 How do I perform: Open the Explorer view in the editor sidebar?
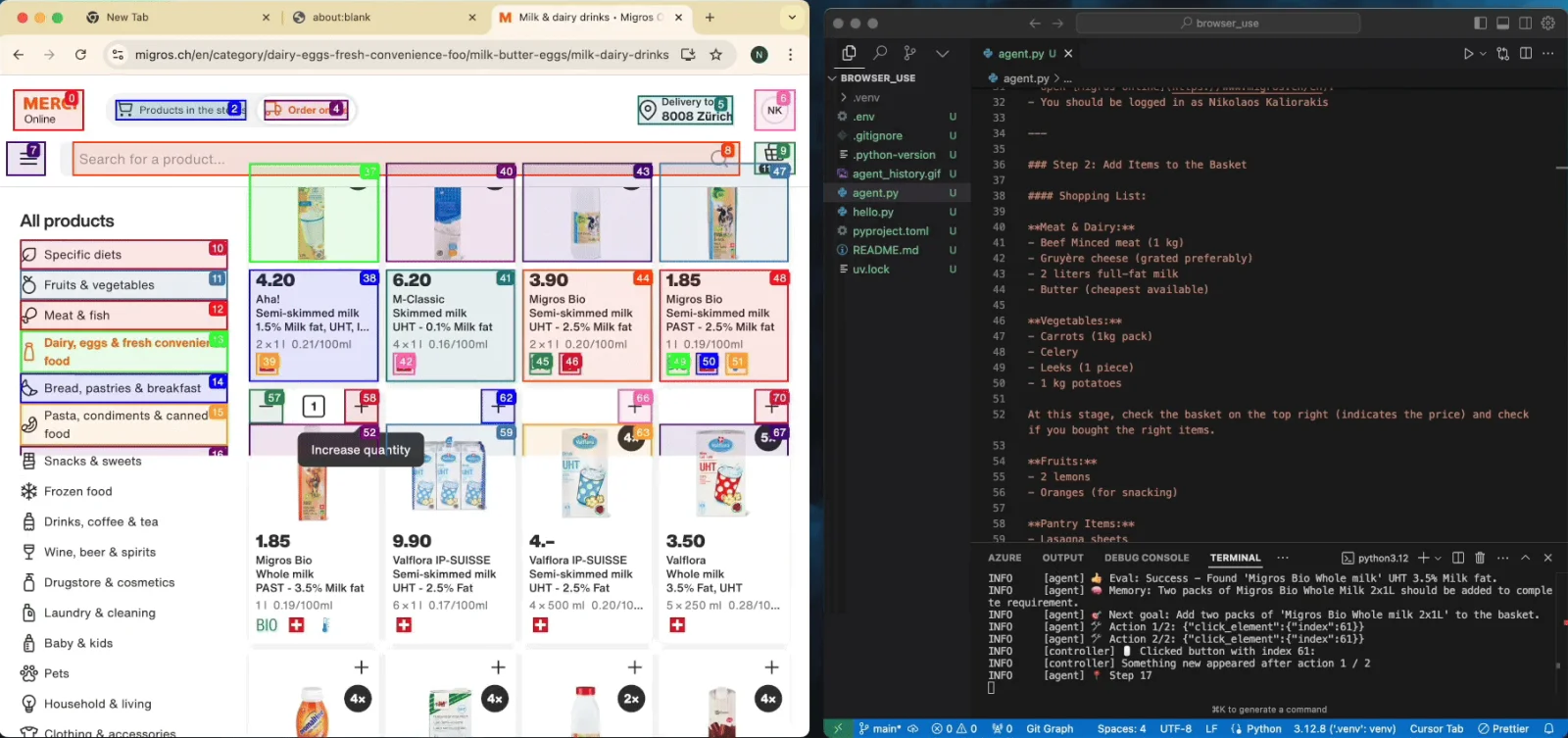tap(849, 53)
